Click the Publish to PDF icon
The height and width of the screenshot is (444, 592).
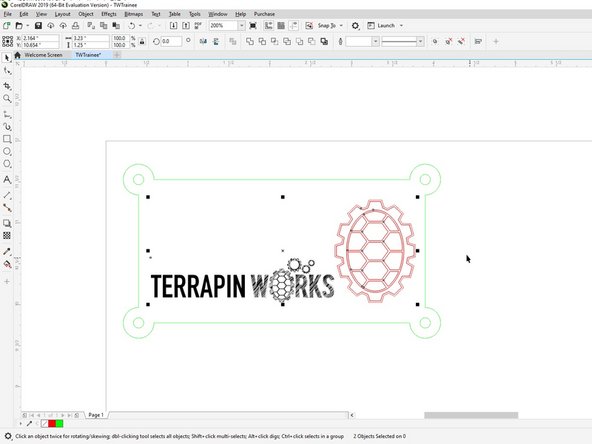click(198, 26)
